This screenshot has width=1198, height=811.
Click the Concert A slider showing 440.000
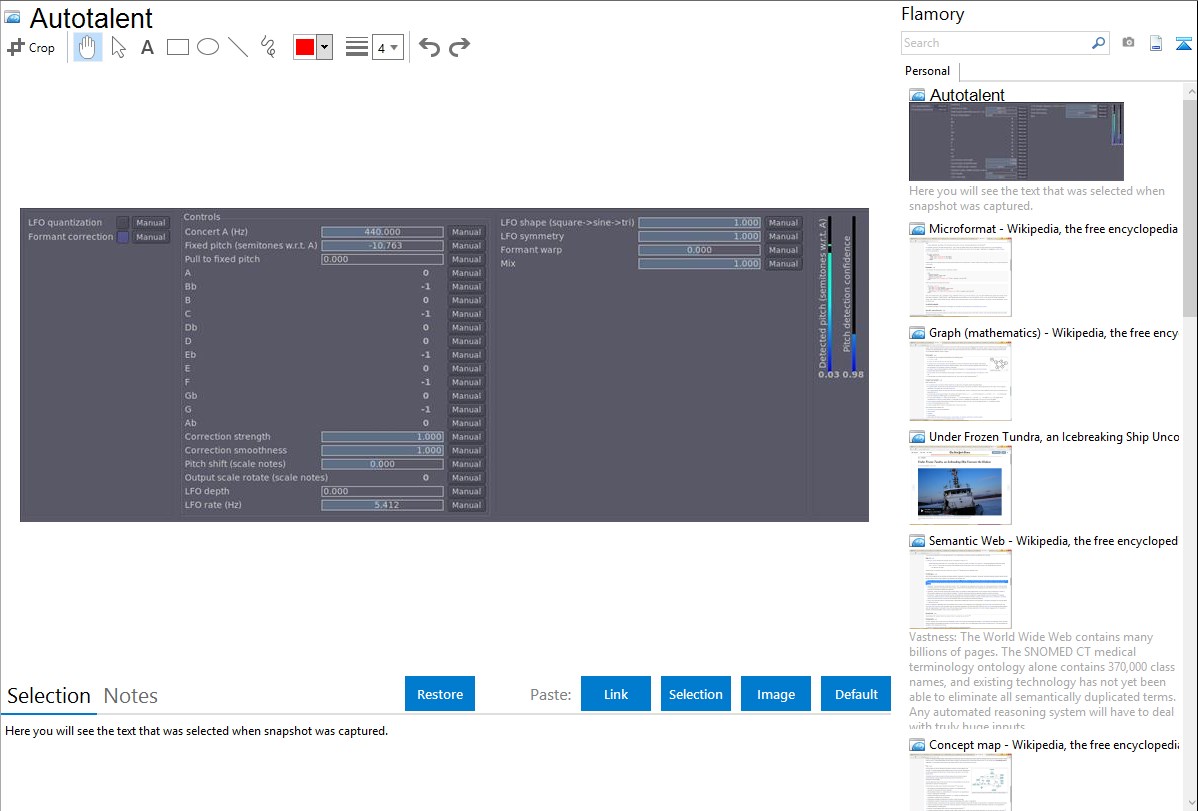pyautogui.click(x=382, y=232)
